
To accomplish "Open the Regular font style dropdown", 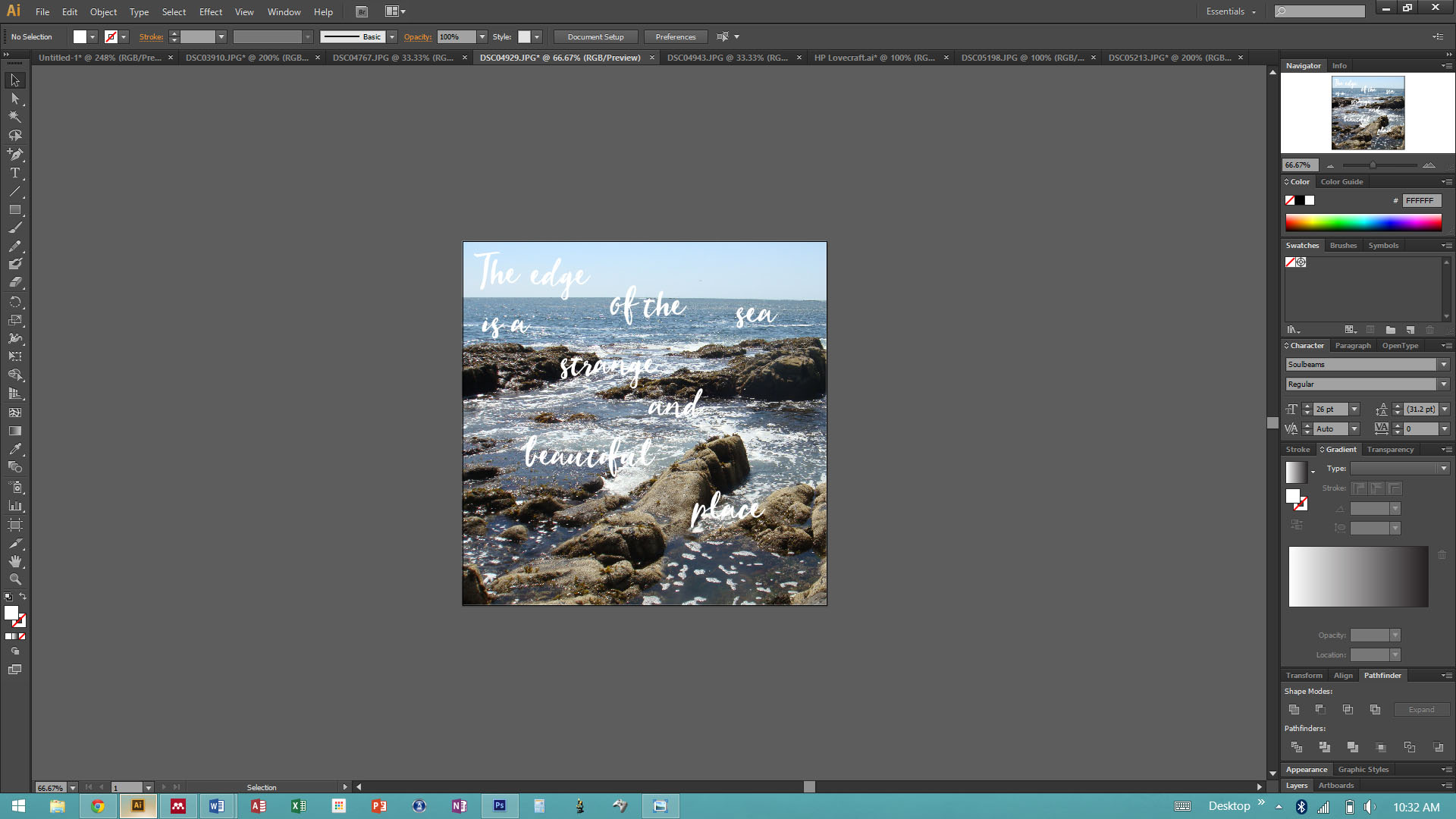I will coord(1444,384).
